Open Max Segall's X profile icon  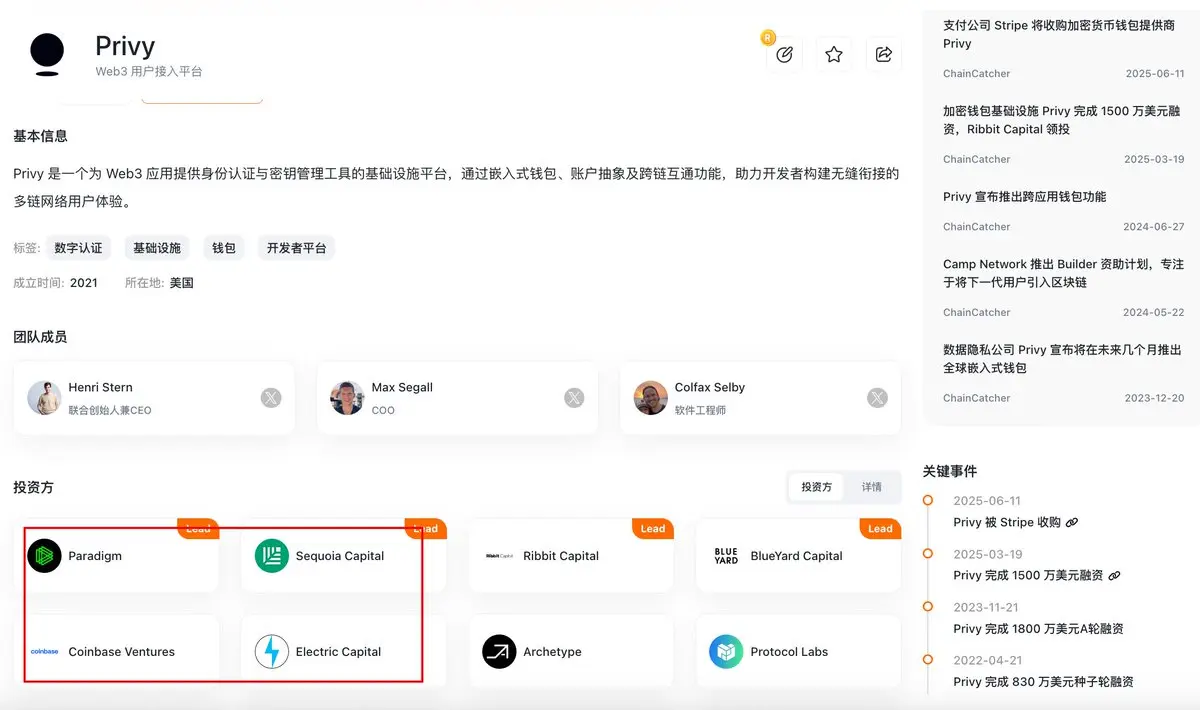[x=574, y=398]
